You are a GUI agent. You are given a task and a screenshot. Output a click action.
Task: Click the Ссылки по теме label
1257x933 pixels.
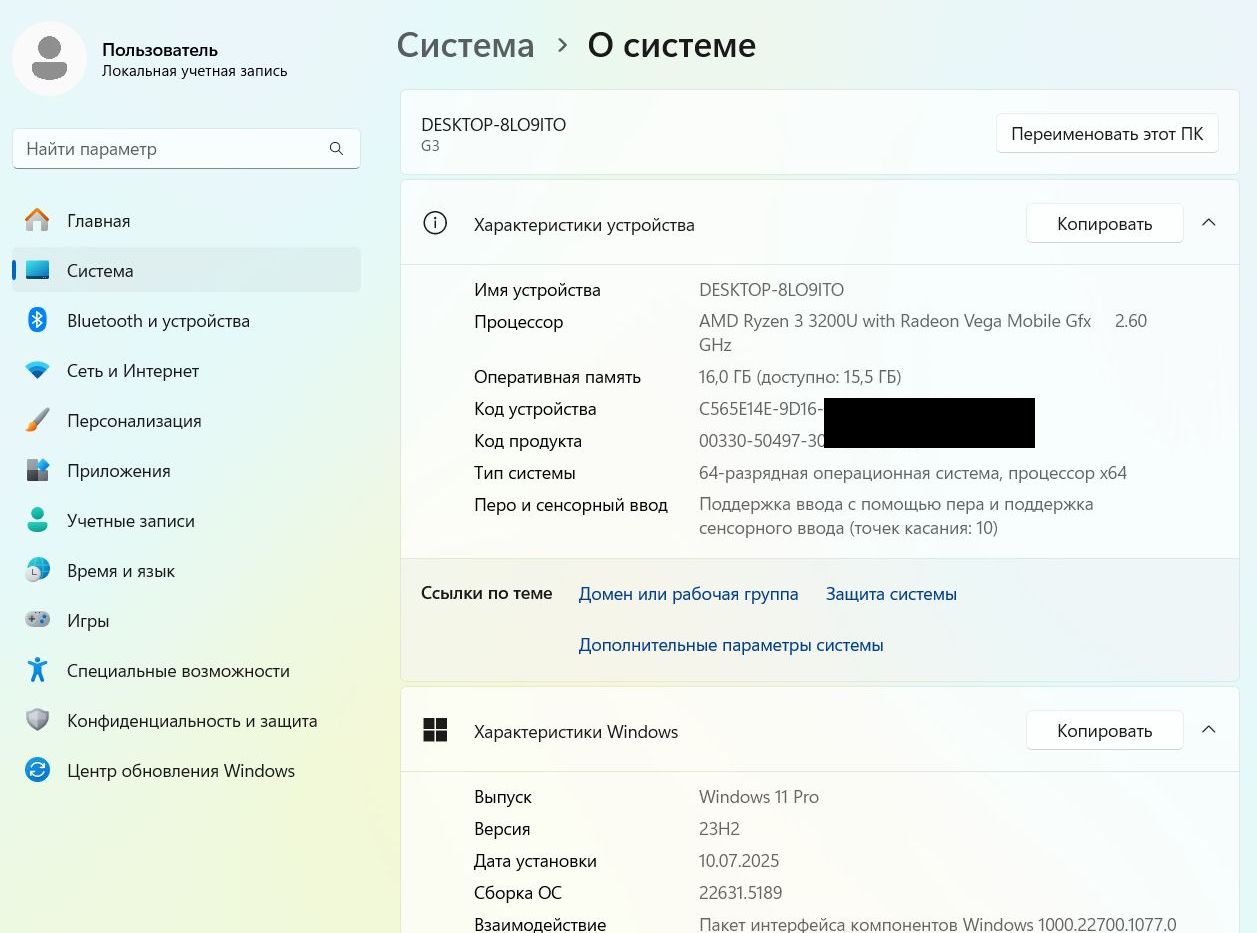(x=487, y=593)
